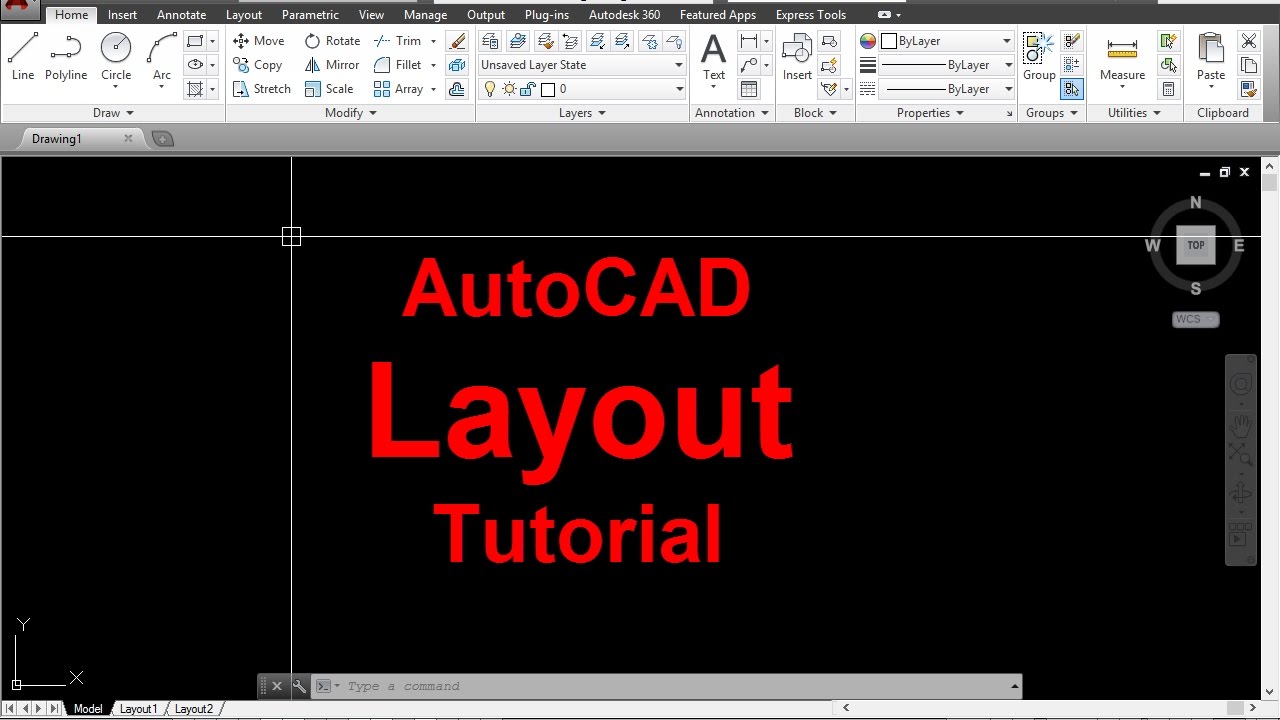The image size is (1280, 720).
Task: Expand the Draw panel
Action: (113, 113)
